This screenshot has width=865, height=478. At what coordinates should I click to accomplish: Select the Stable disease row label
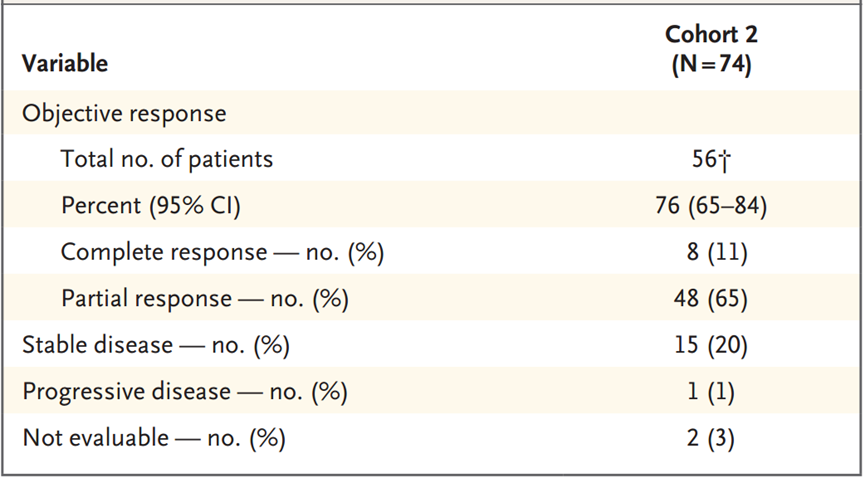click(x=156, y=345)
